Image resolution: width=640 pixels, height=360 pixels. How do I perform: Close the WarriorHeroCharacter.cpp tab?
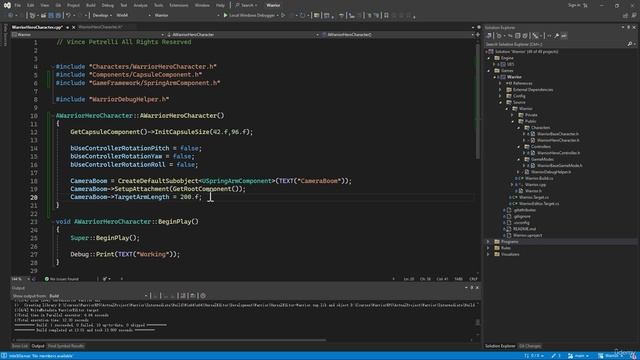(x=73, y=27)
